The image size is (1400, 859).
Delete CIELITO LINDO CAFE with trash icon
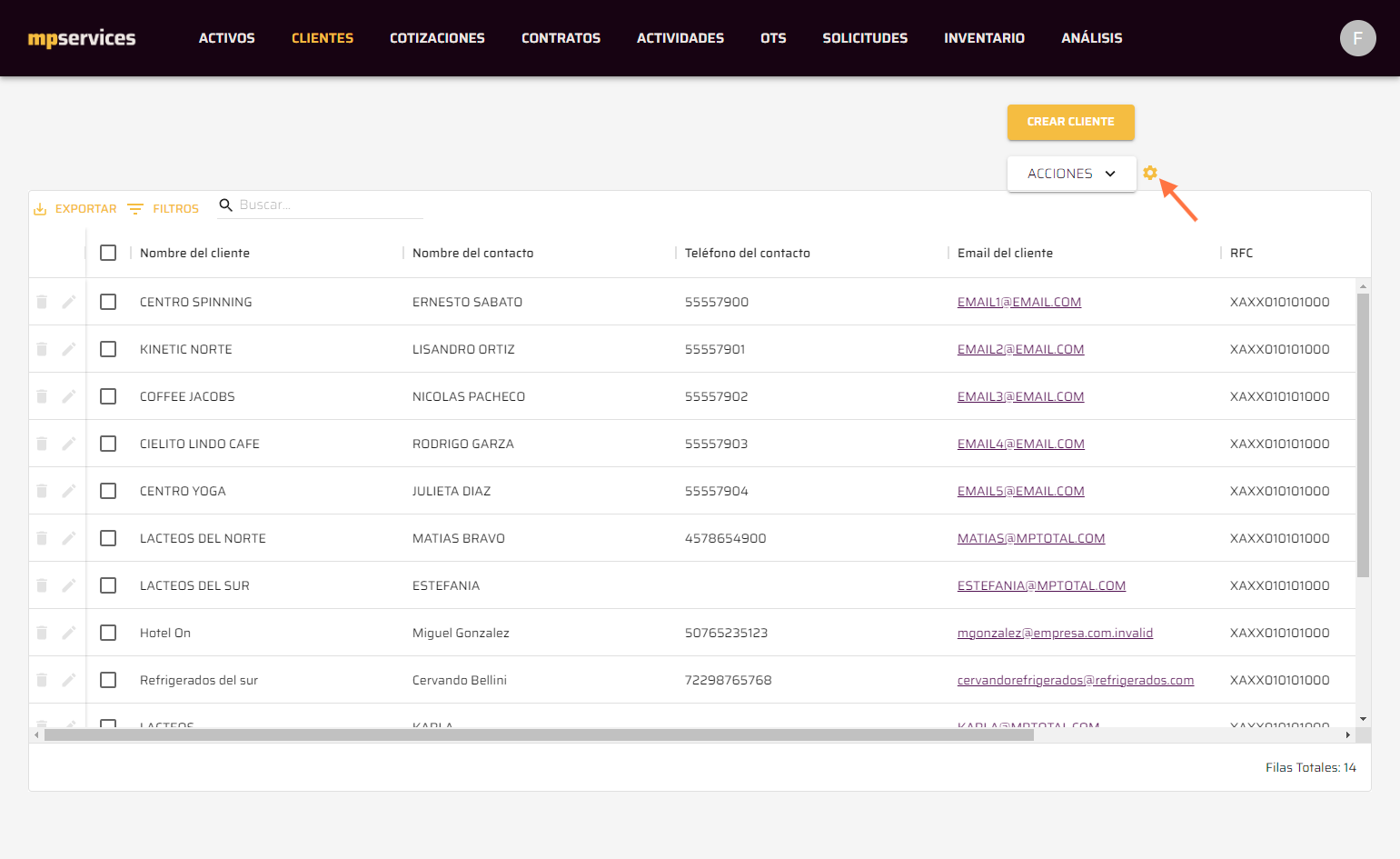(x=42, y=444)
